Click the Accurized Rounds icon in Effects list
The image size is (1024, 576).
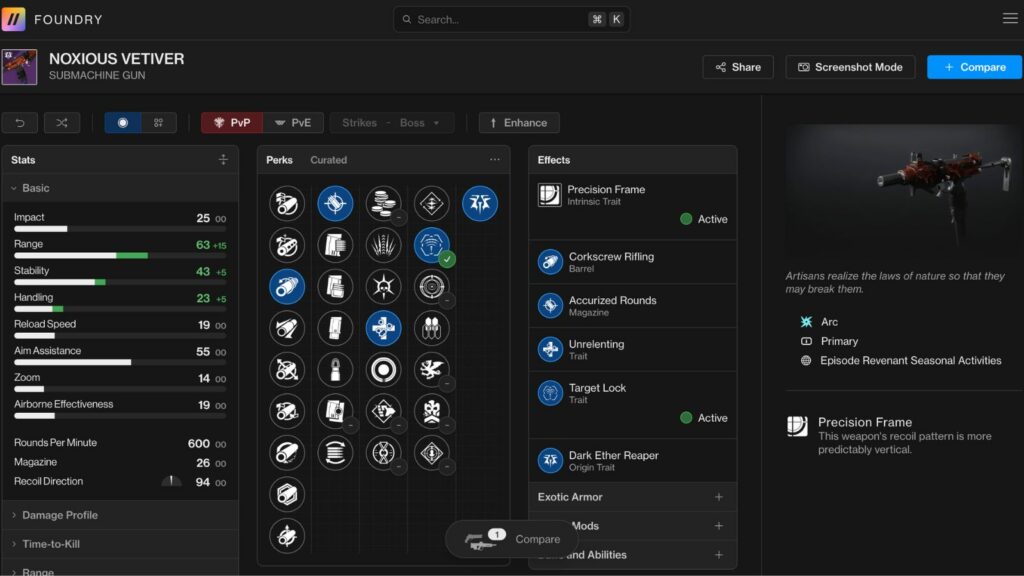coord(550,306)
